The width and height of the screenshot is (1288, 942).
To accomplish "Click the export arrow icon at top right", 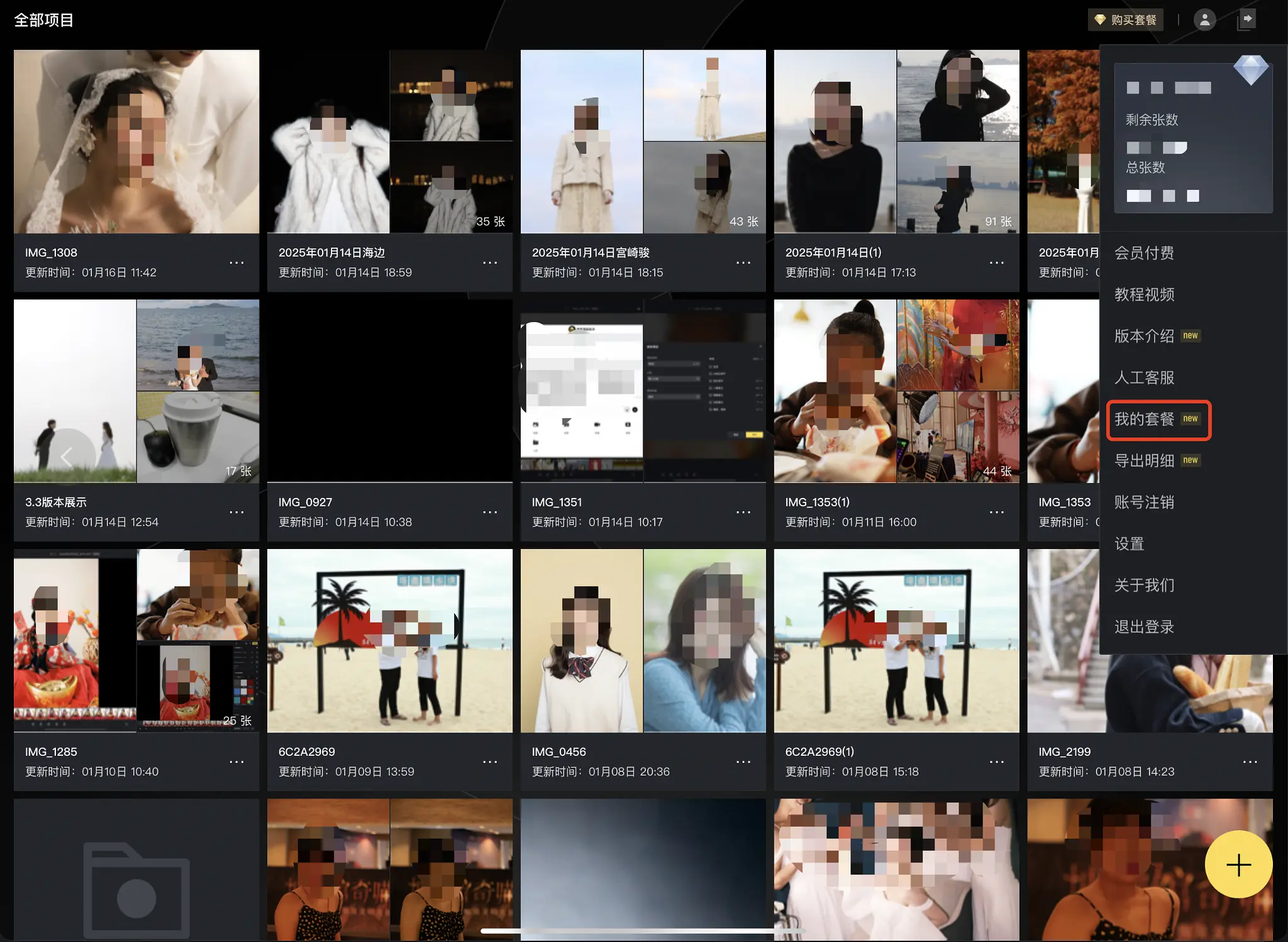I will tap(1246, 19).
